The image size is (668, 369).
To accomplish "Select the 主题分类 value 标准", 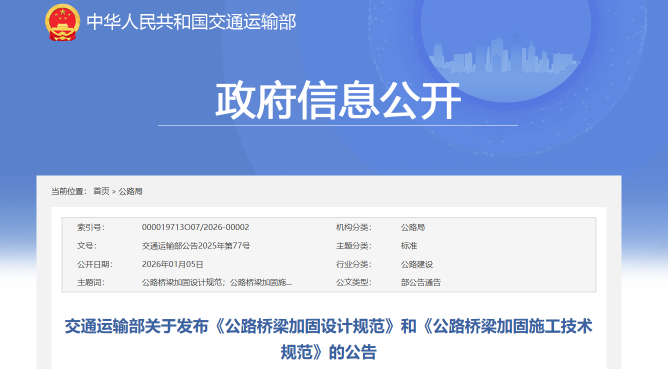I will coord(409,246).
